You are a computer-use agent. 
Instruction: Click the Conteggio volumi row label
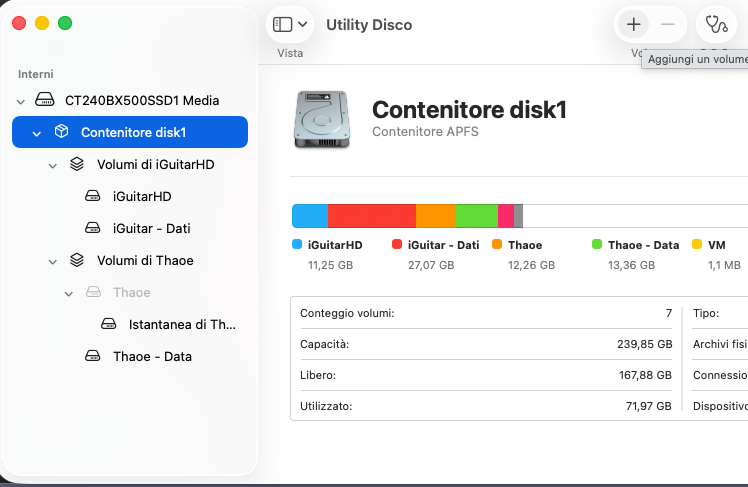click(x=347, y=313)
